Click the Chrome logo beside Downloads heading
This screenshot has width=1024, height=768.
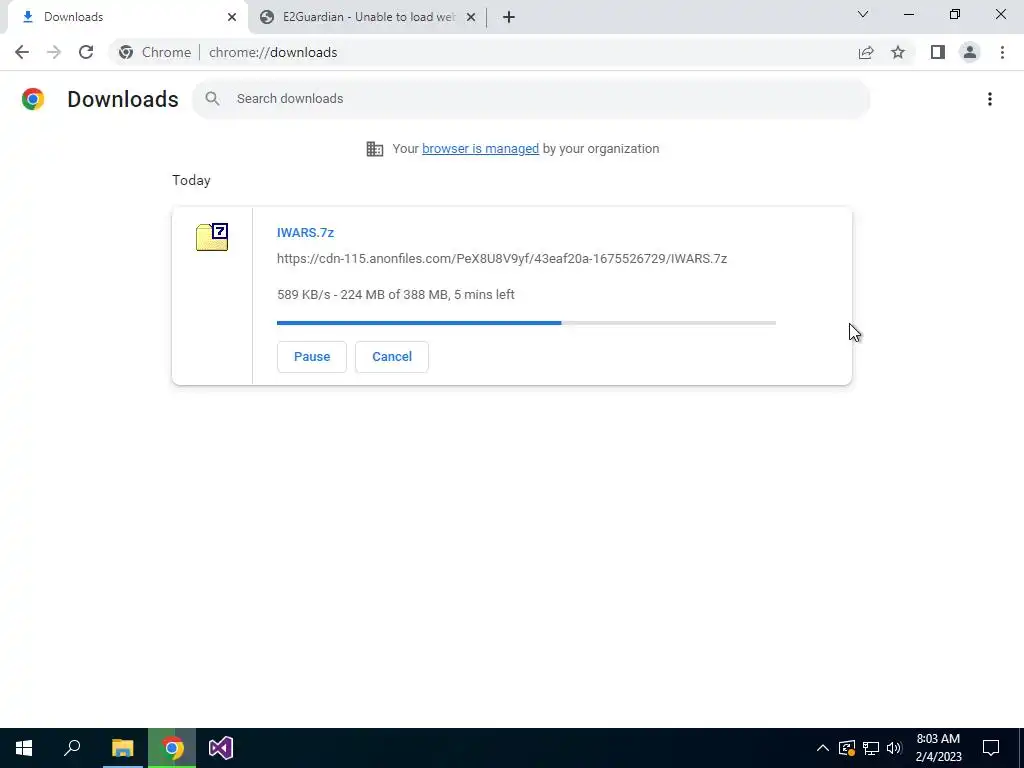tap(33, 99)
